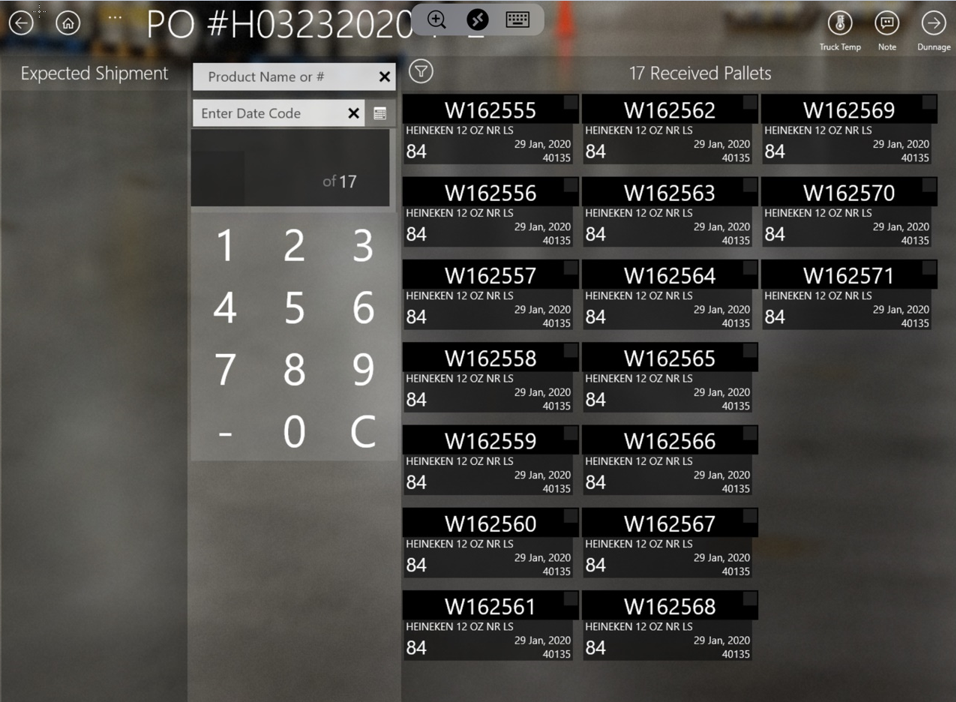The image size is (956, 702).
Task: Check the box on pallet W162569
Action: pos(929,102)
